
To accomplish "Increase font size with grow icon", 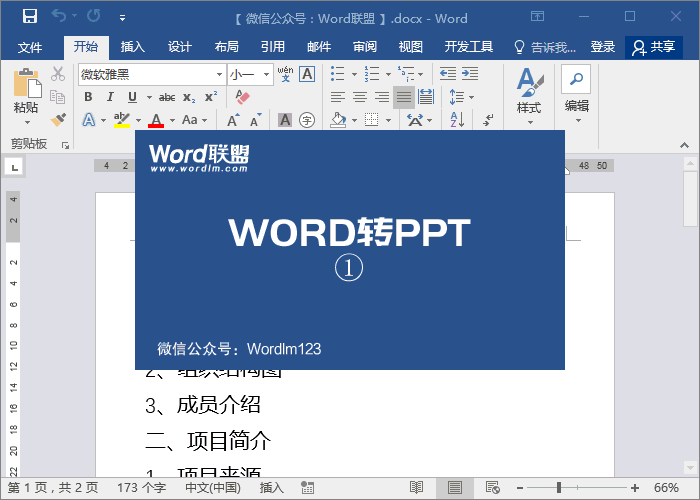I will click(x=233, y=120).
